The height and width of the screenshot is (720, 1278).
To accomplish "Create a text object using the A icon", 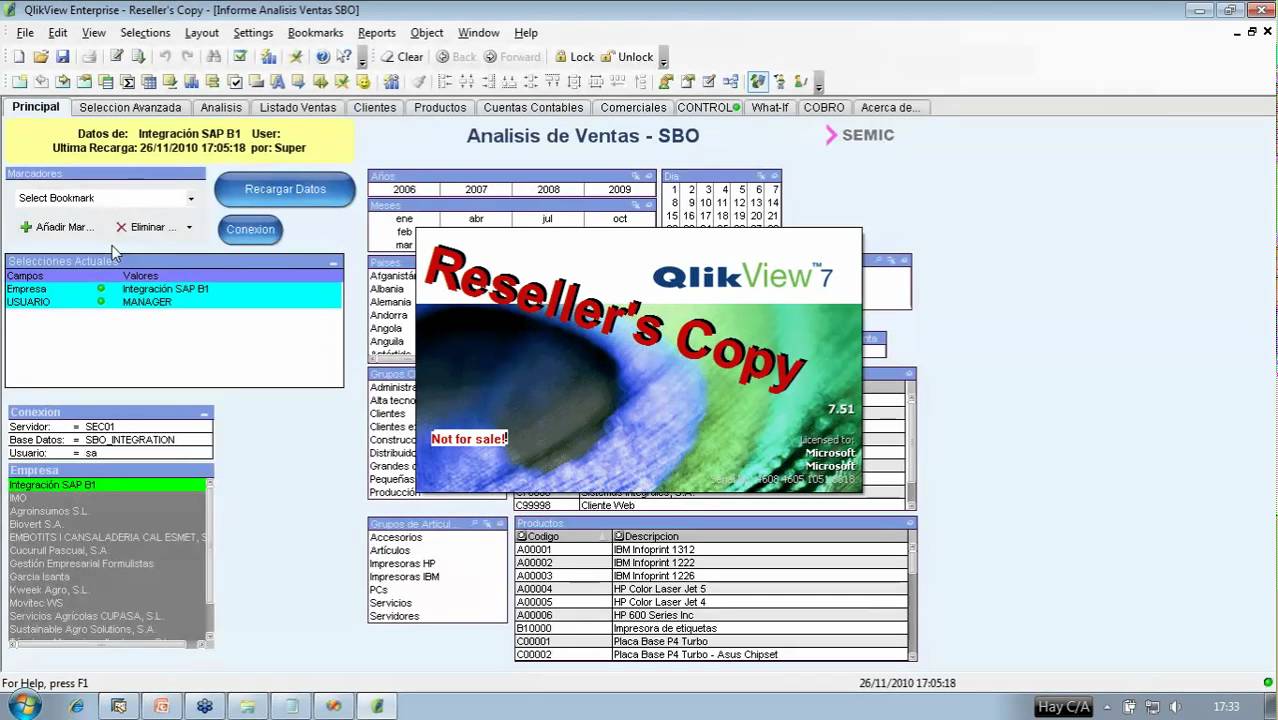I will point(277,82).
